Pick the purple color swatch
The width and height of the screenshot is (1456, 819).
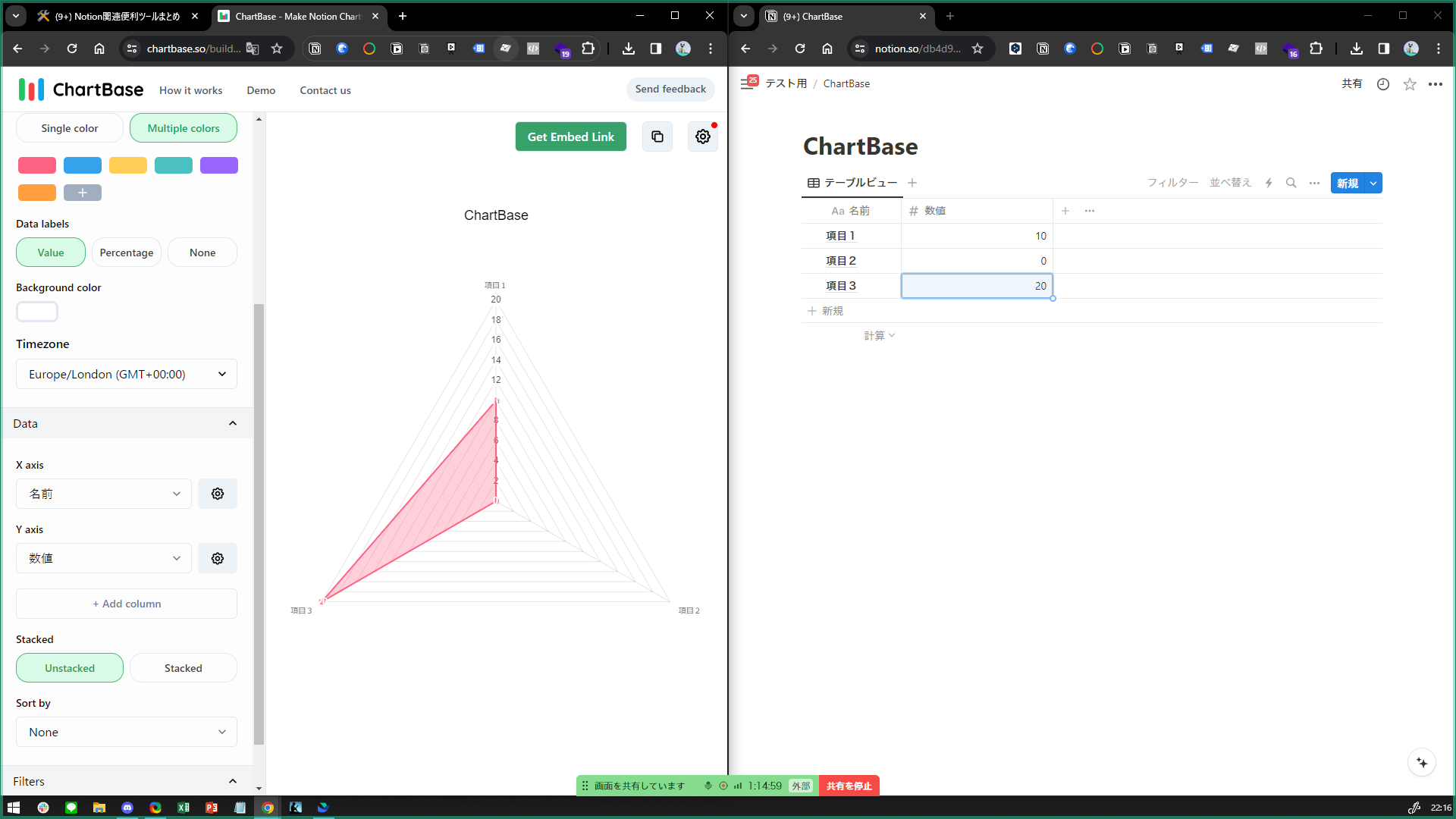218,165
